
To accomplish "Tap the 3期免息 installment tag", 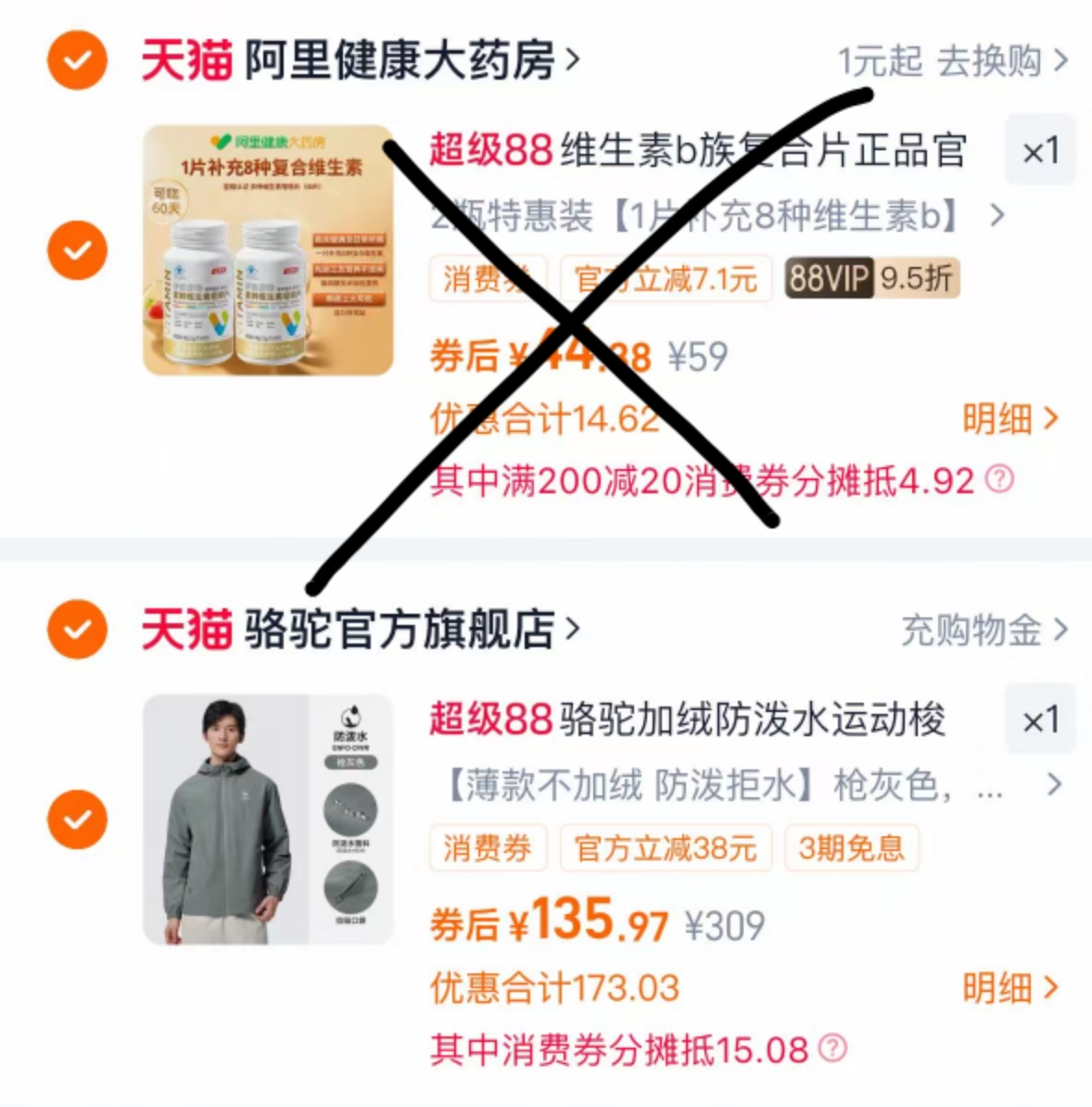I will pyautogui.click(x=851, y=847).
